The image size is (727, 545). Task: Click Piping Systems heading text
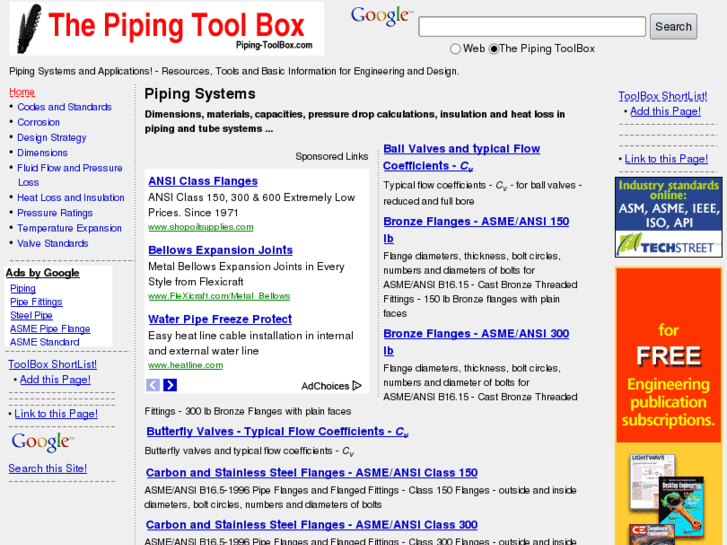click(x=200, y=94)
